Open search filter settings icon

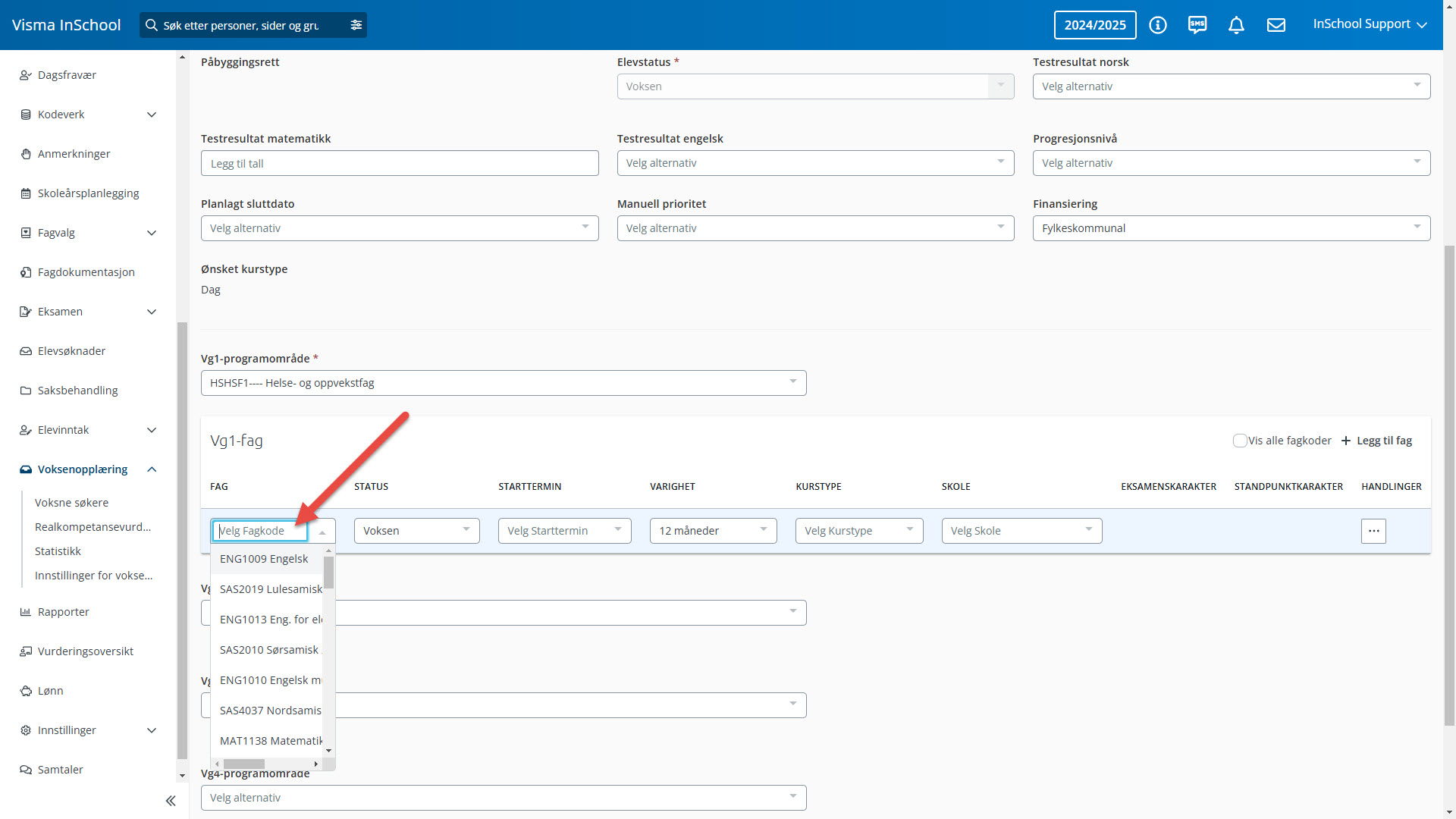[x=356, y=25]
